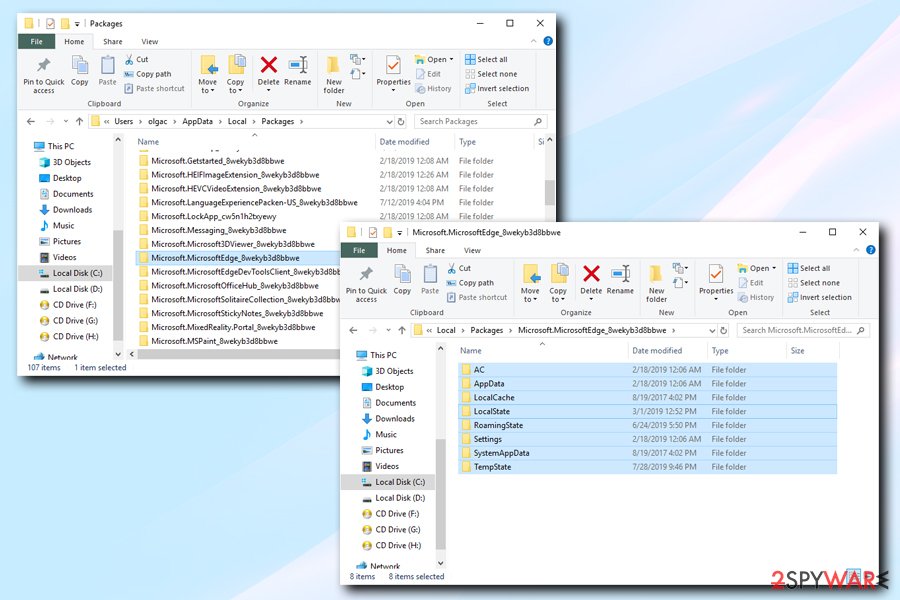Viewport: 900px width, 600px height.
Task: Click refresh icon in MicrosoftEdge window address bar
Action: click(724, 331)
